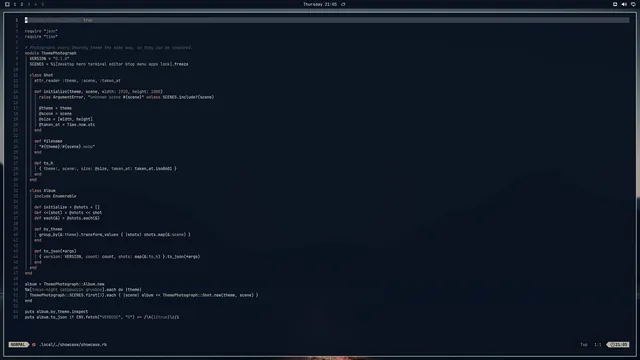The image size is (640, 360).
Task: Click the VERSION constant assignment line
Action: point(49,58)
